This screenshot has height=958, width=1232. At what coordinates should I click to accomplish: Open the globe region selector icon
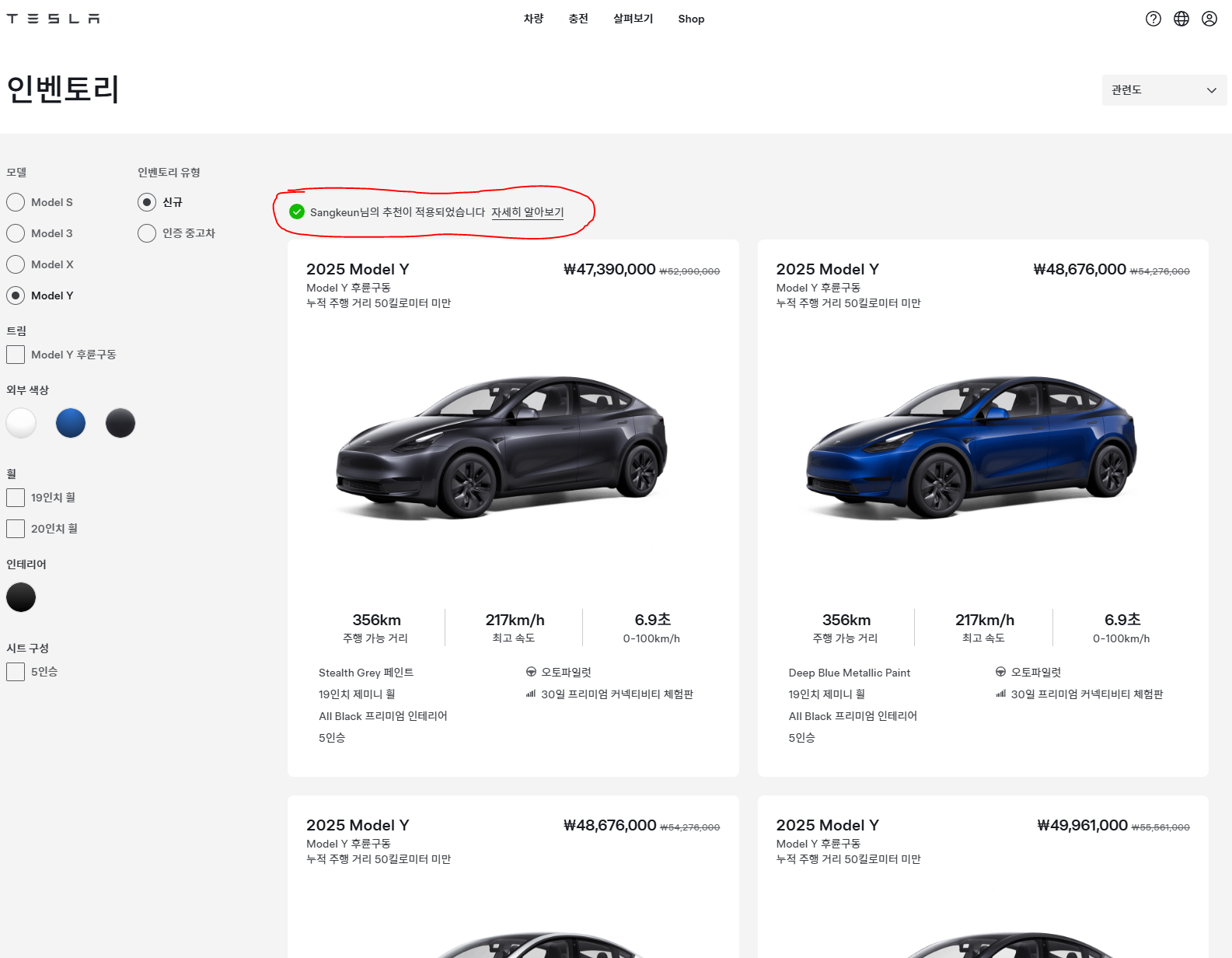click(1181, 19)
